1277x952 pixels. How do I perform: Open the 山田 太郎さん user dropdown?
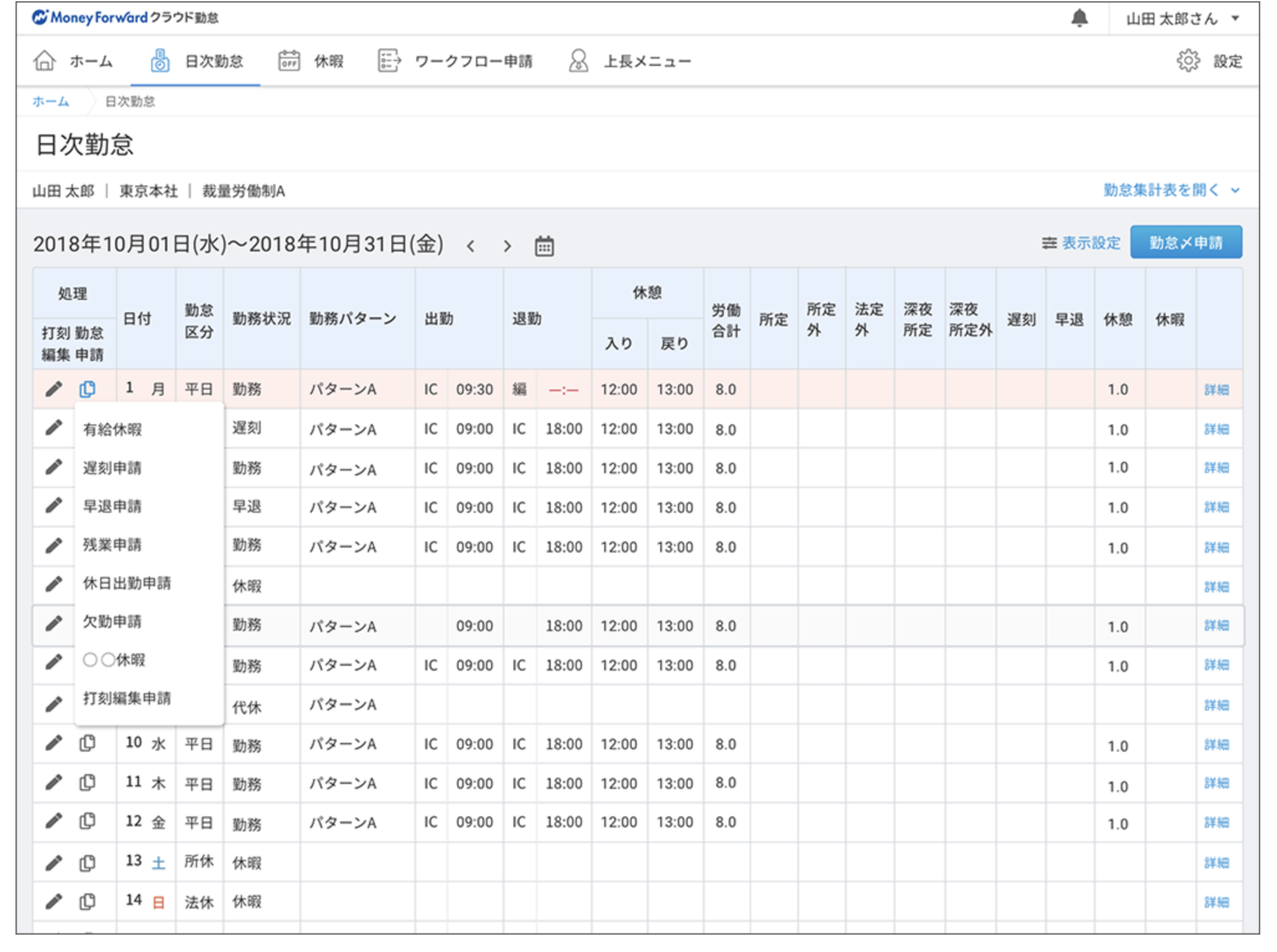tap(1182, 19)
